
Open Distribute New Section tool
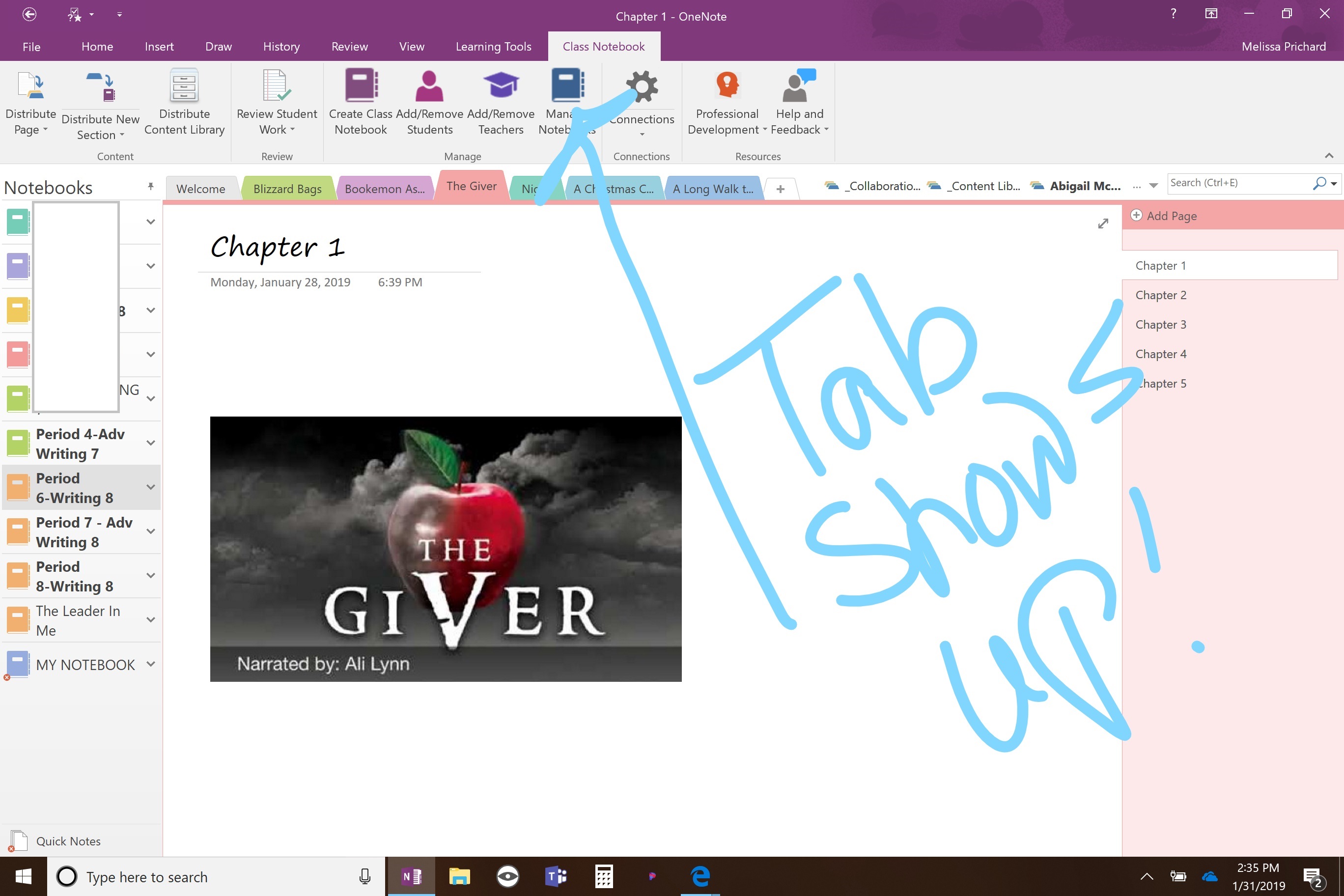pos(101,87)
